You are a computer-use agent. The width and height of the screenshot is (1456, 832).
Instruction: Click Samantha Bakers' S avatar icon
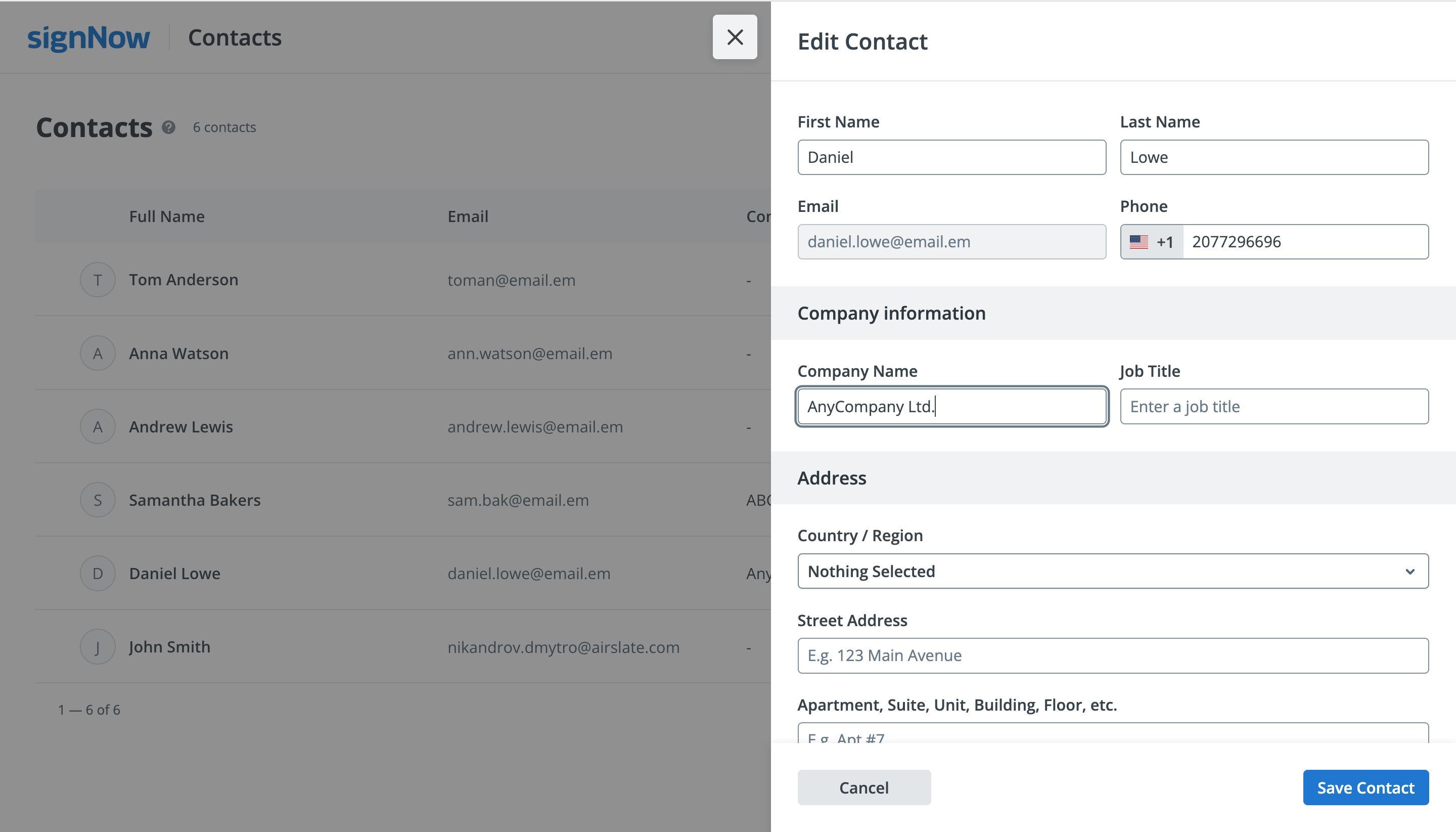[x=98, y=500]
